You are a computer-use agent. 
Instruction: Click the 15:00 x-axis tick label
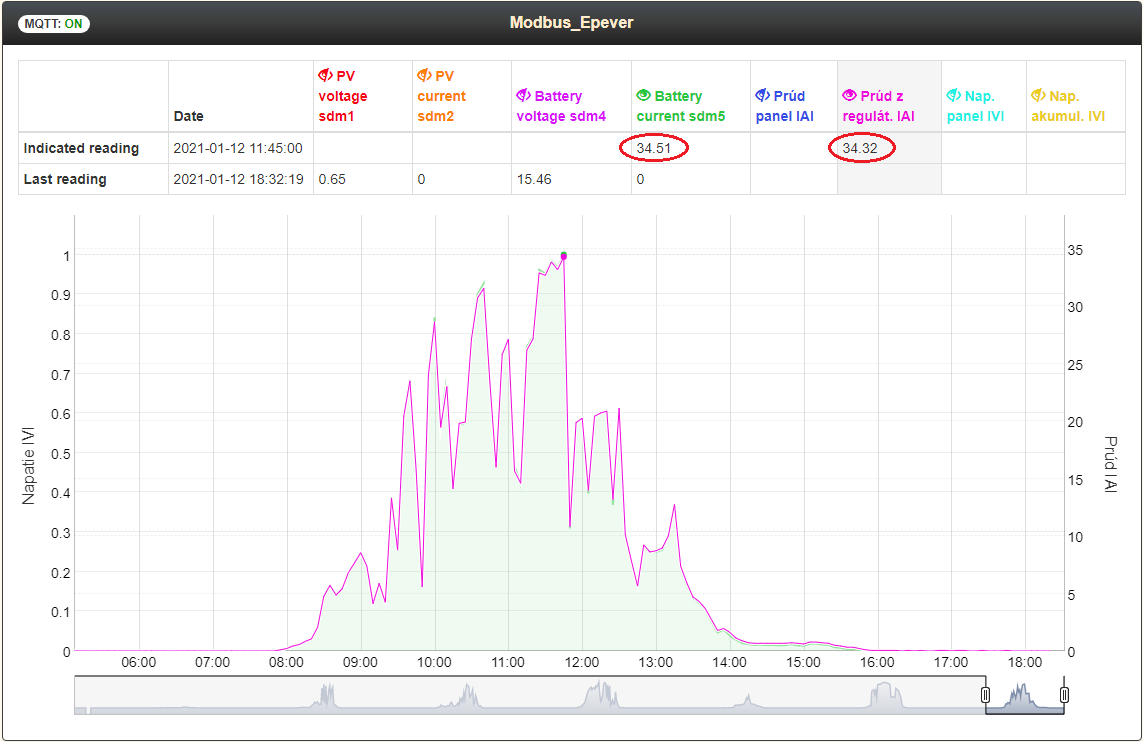803,662
